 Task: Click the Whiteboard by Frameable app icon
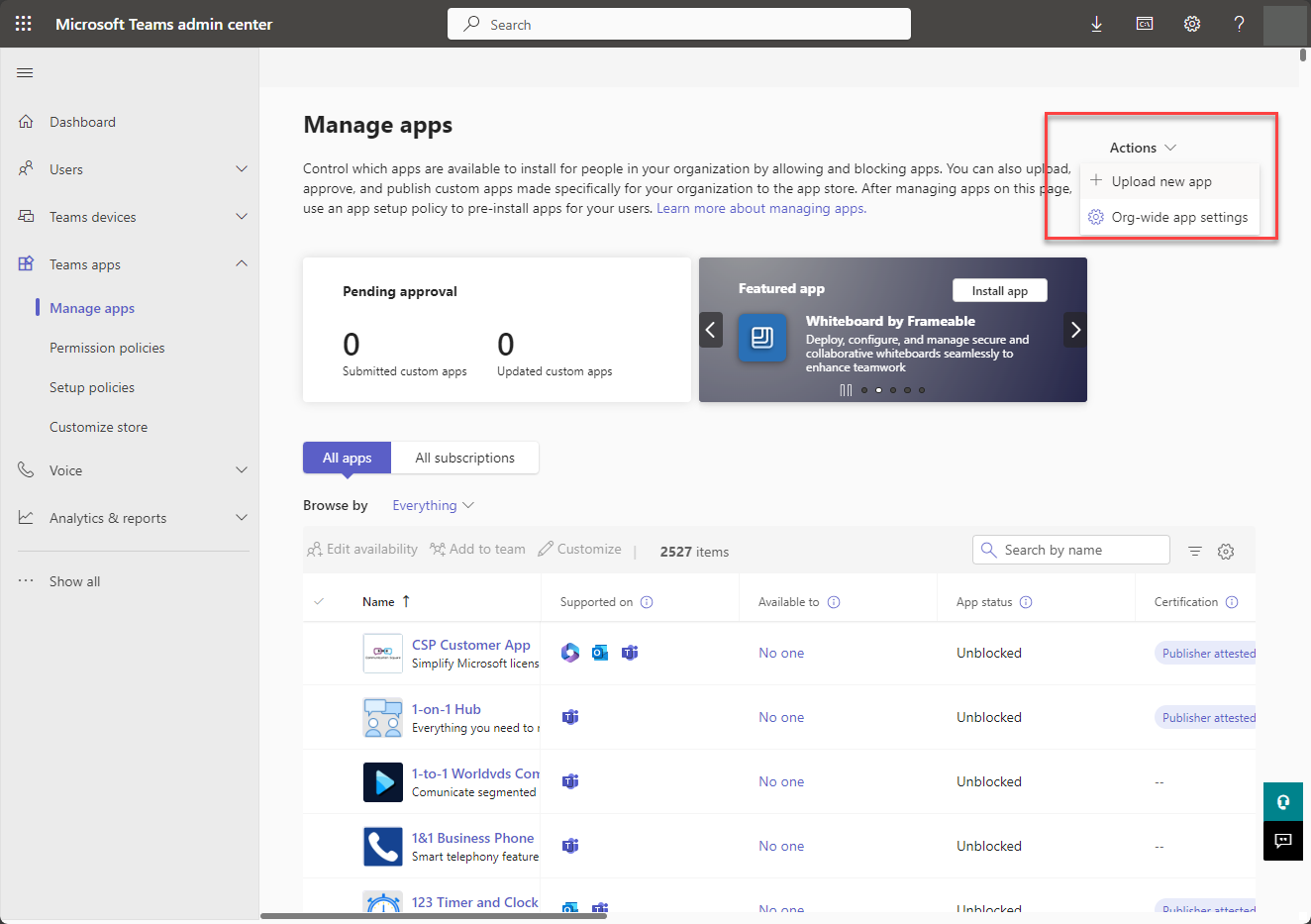click(x=762, y=338)
